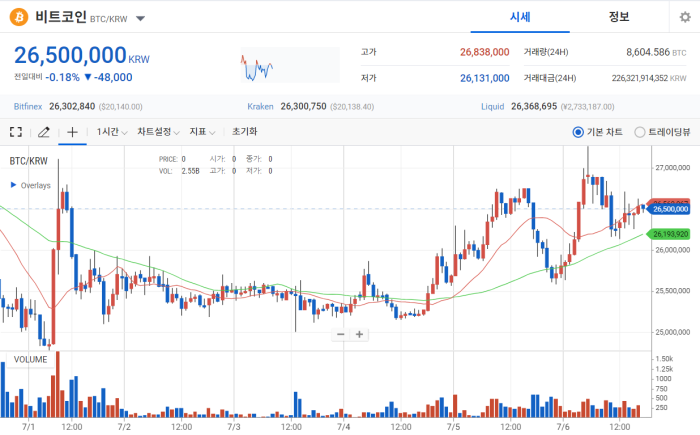
Task: Click the 고가 value 26,838,000
Action: (x=484, y=52)
